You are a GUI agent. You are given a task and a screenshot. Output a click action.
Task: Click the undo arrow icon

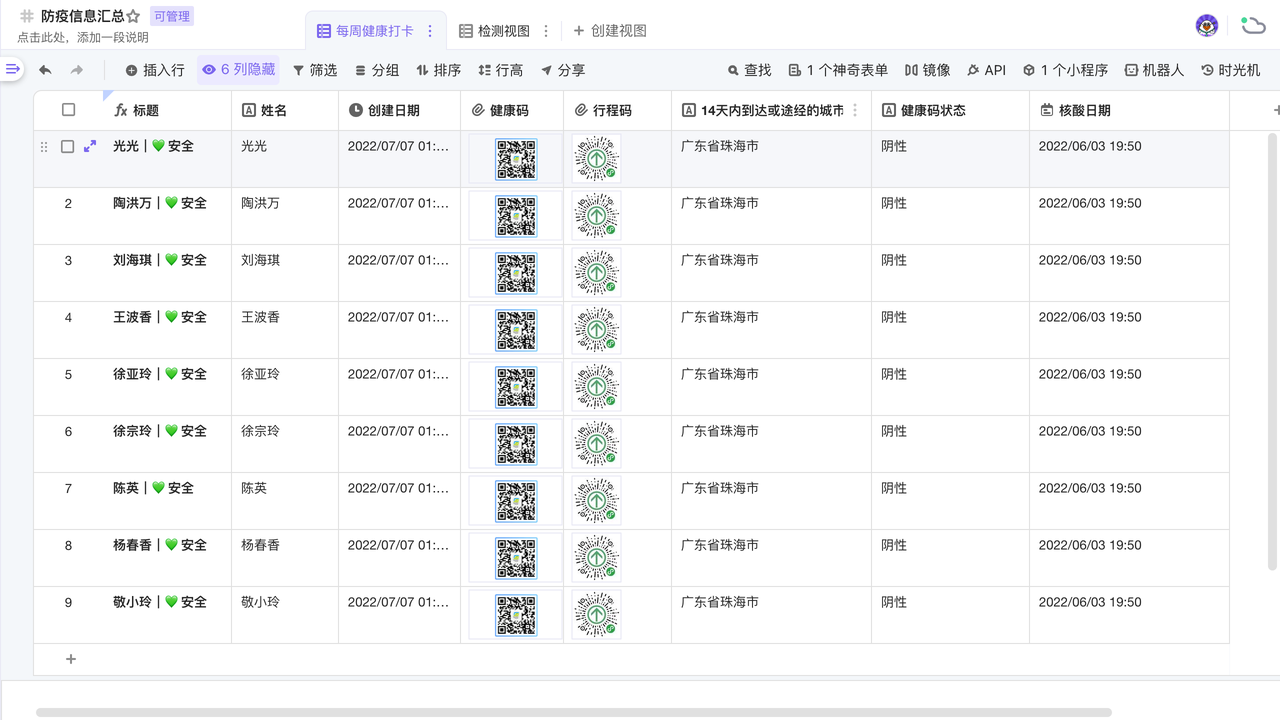(45, 70)
